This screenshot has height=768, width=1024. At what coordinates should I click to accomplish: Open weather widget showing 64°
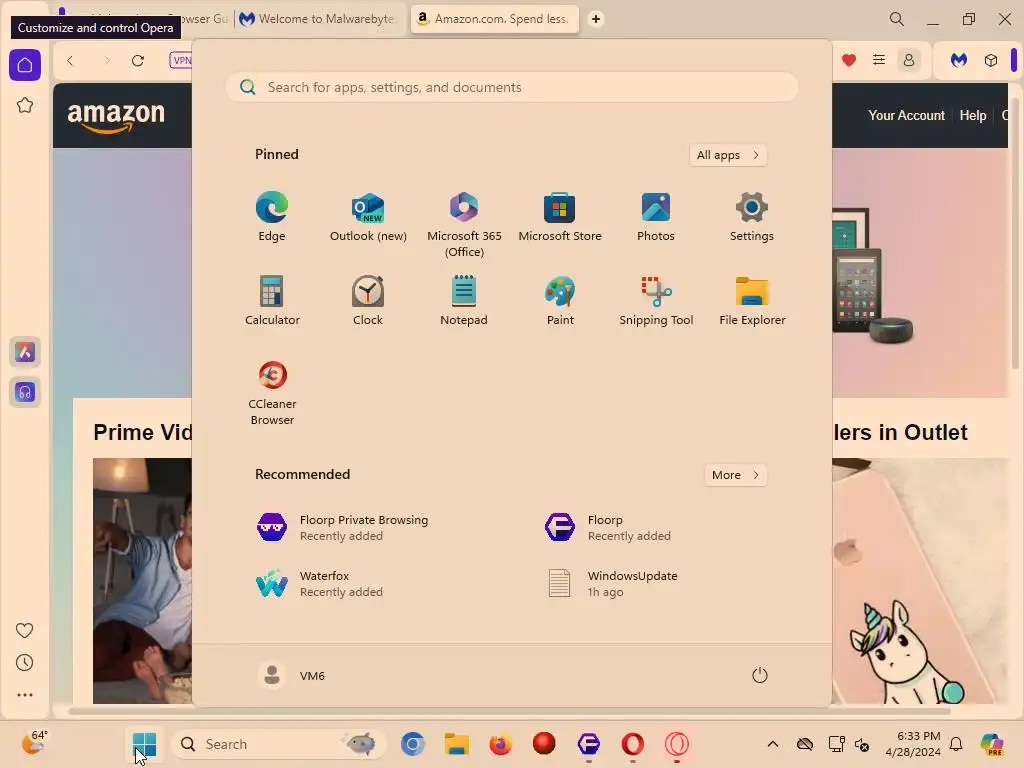tap(35, 743)
